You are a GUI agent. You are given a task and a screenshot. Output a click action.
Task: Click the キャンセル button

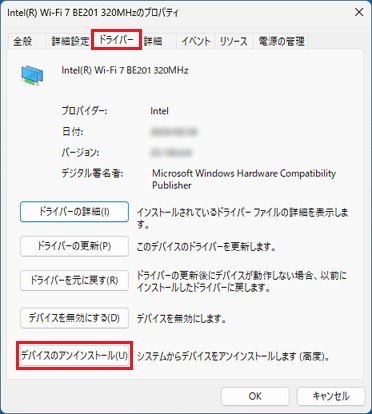pyautogui.click(x=331, y=396)
